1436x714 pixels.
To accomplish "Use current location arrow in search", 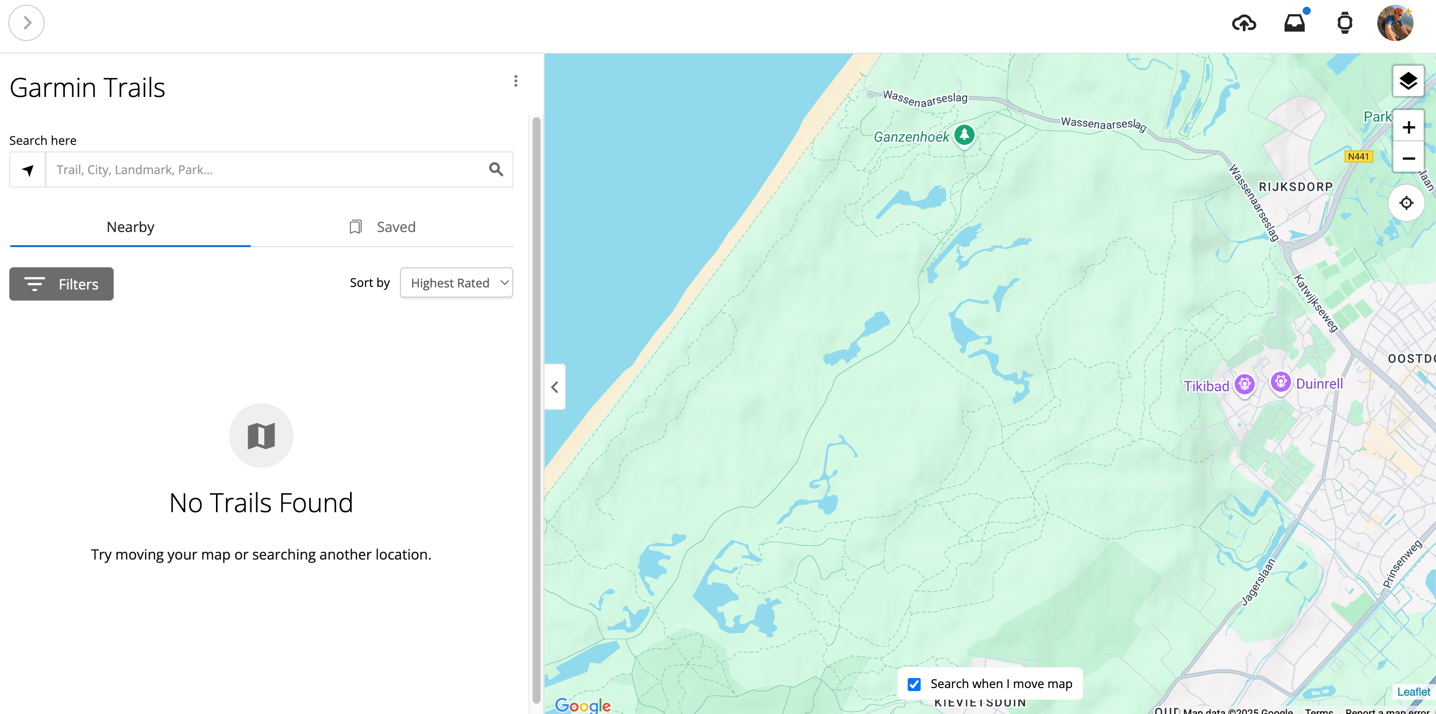I will click(28, 170).
